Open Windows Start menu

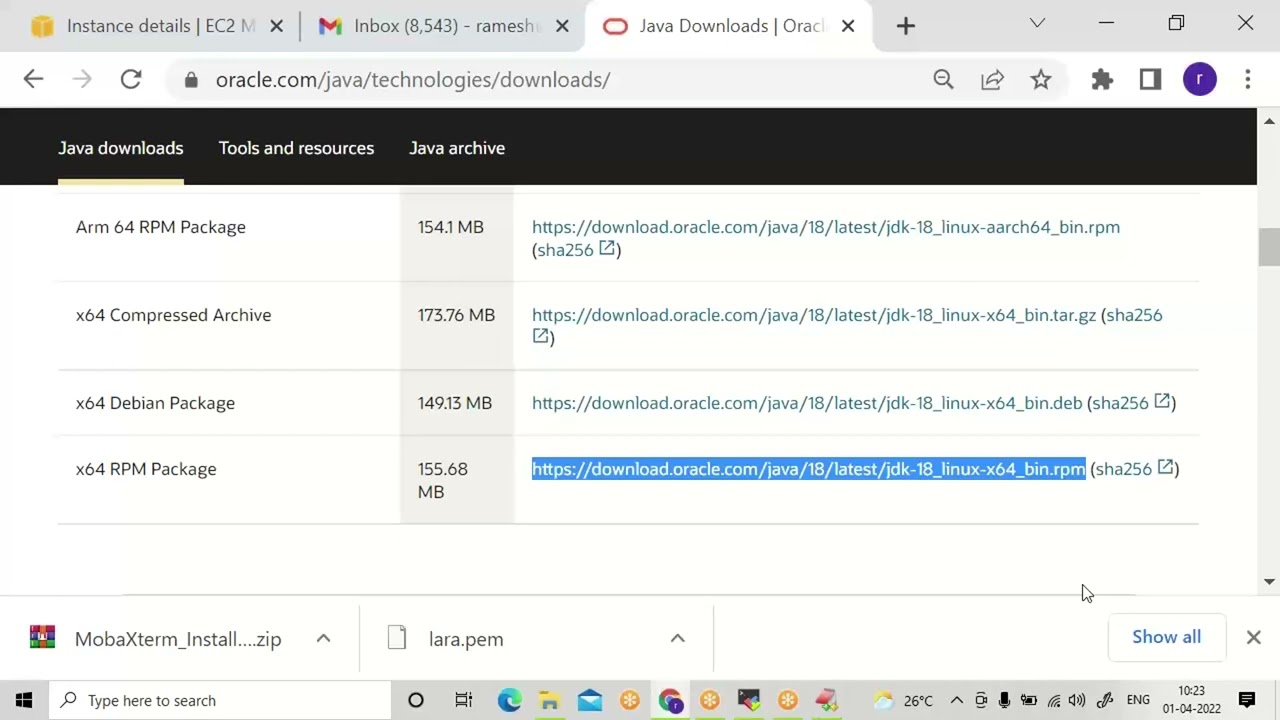point(24,700)
